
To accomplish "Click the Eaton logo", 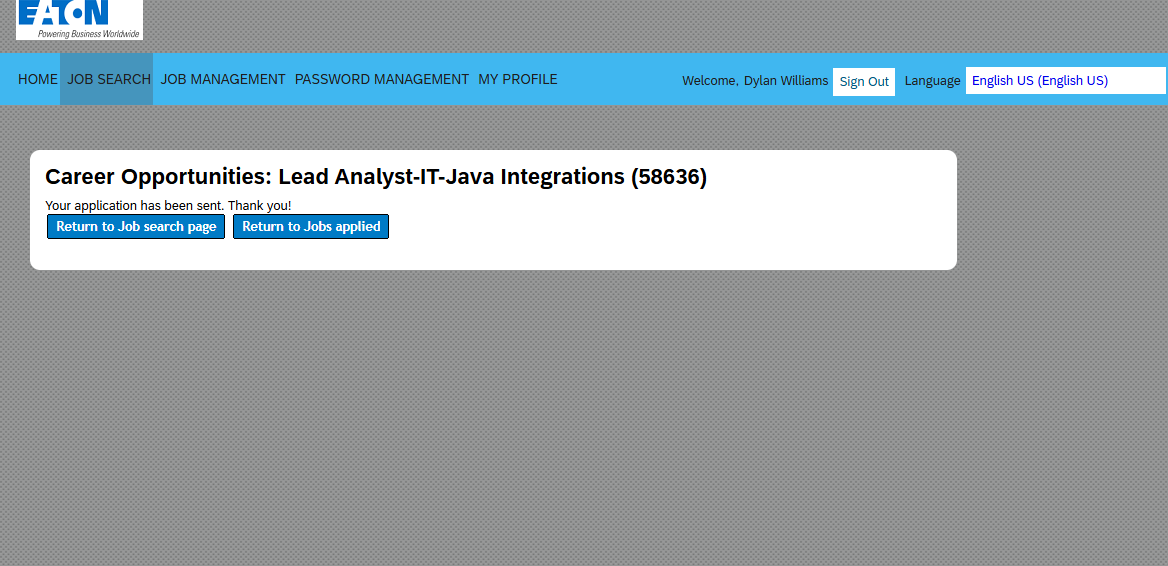I will click(x=62, y=12).
